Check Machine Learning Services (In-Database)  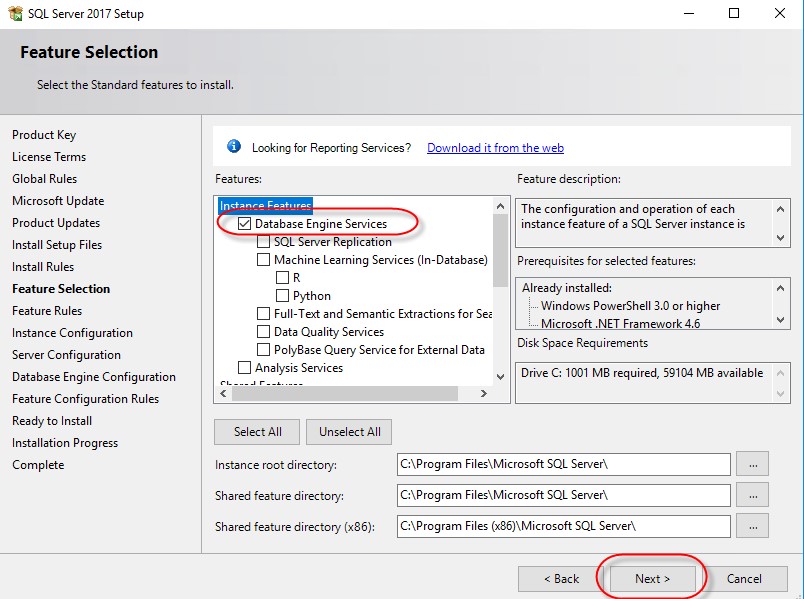(264, 259)
